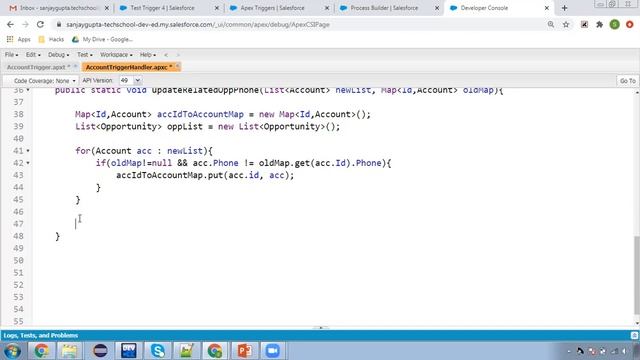Collapse the for loop fold at line 41
Image resolution: width=640 pixels, height=360 pixels.
point(28,151)
